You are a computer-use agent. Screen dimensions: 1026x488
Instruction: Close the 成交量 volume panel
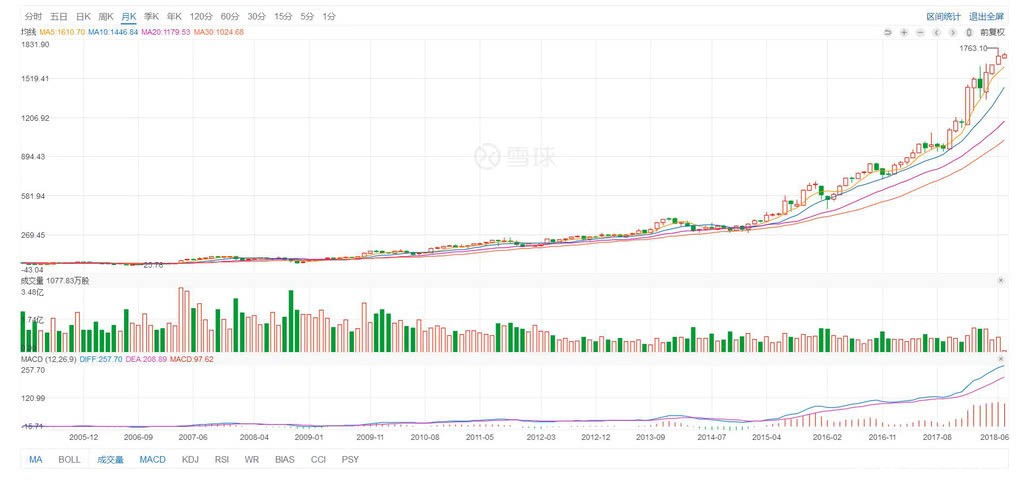point(1001,281)
